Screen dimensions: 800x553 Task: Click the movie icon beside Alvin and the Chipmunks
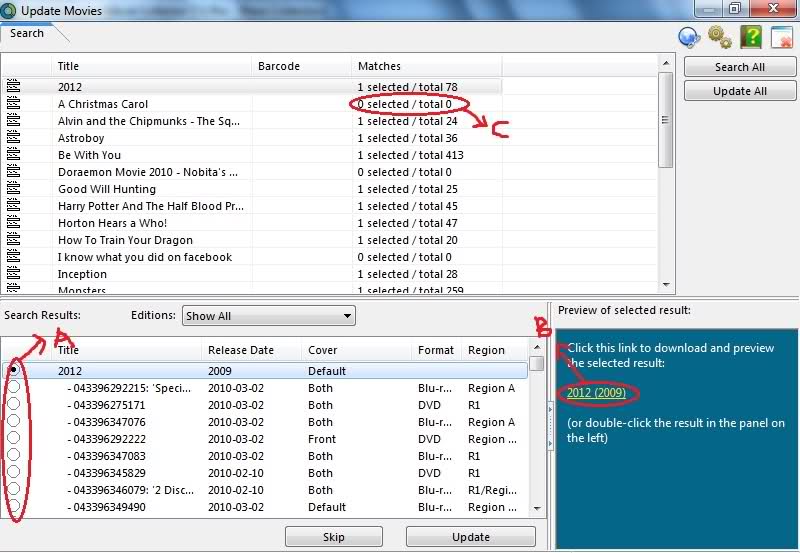coord(13,120)
